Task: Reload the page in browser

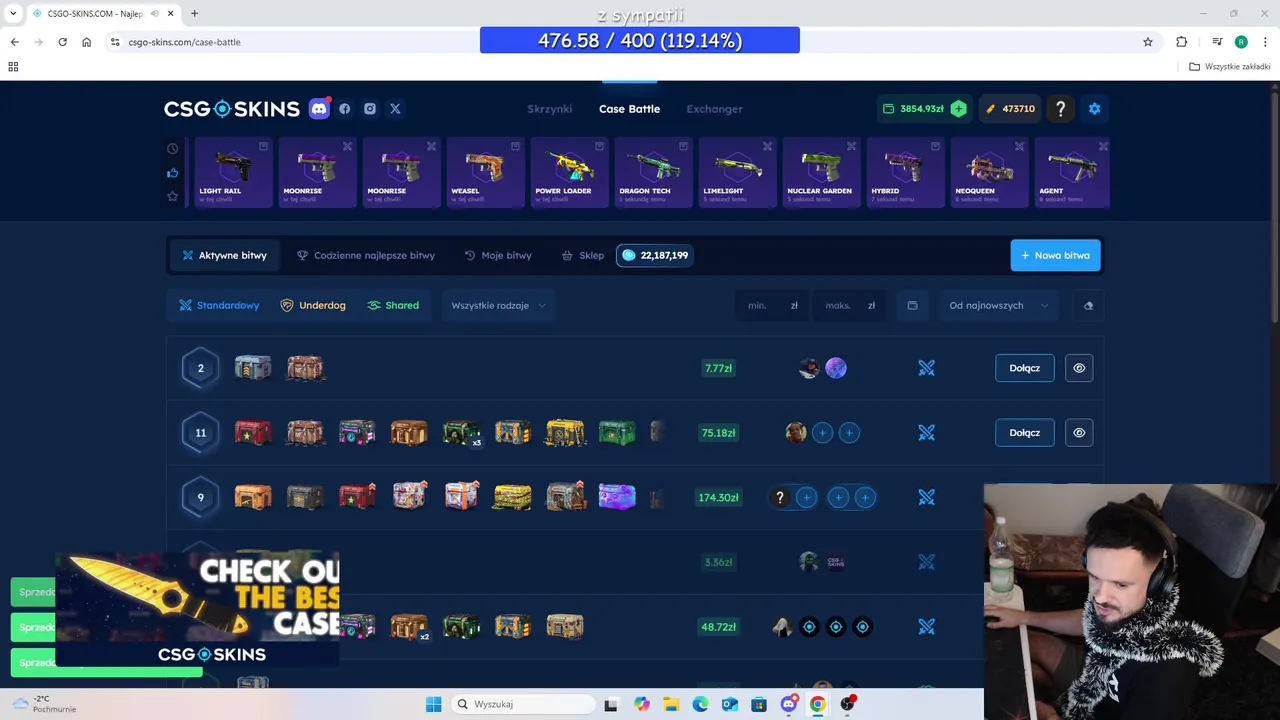Action: (62, 42)
